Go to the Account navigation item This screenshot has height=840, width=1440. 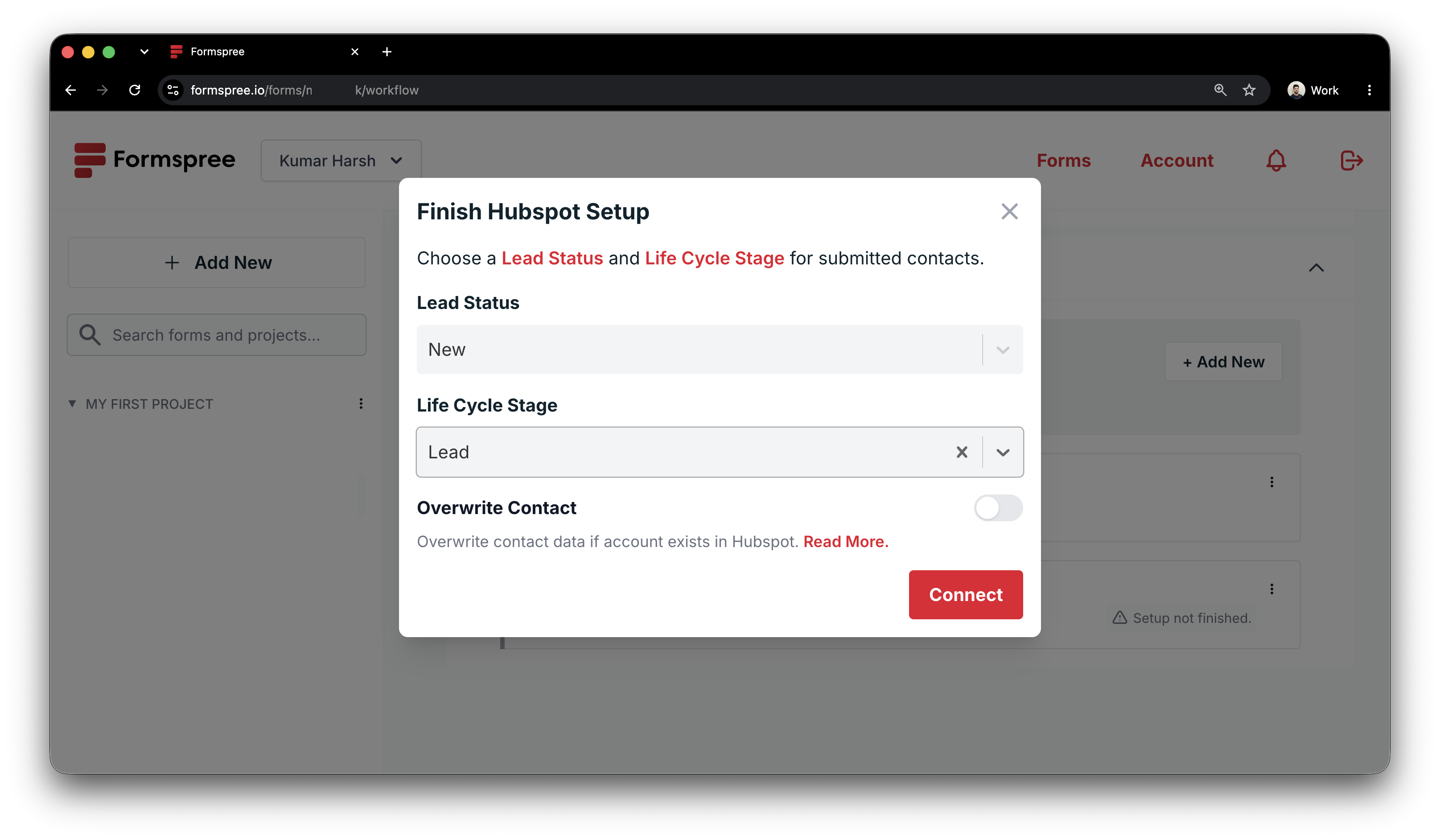pyautogui.click(x=1177, y=161)
